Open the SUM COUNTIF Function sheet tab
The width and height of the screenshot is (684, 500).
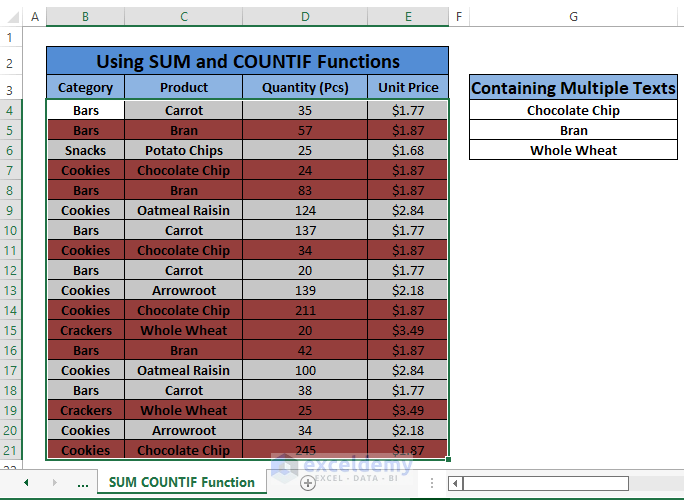181,483
